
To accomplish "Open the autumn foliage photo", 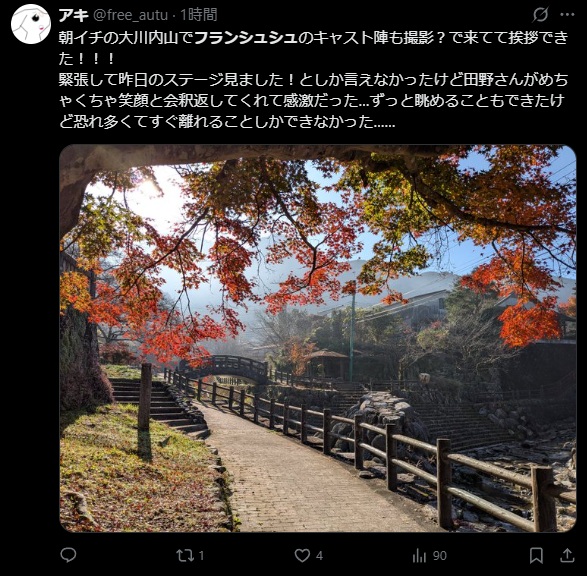I will click(x=317, y=338).
